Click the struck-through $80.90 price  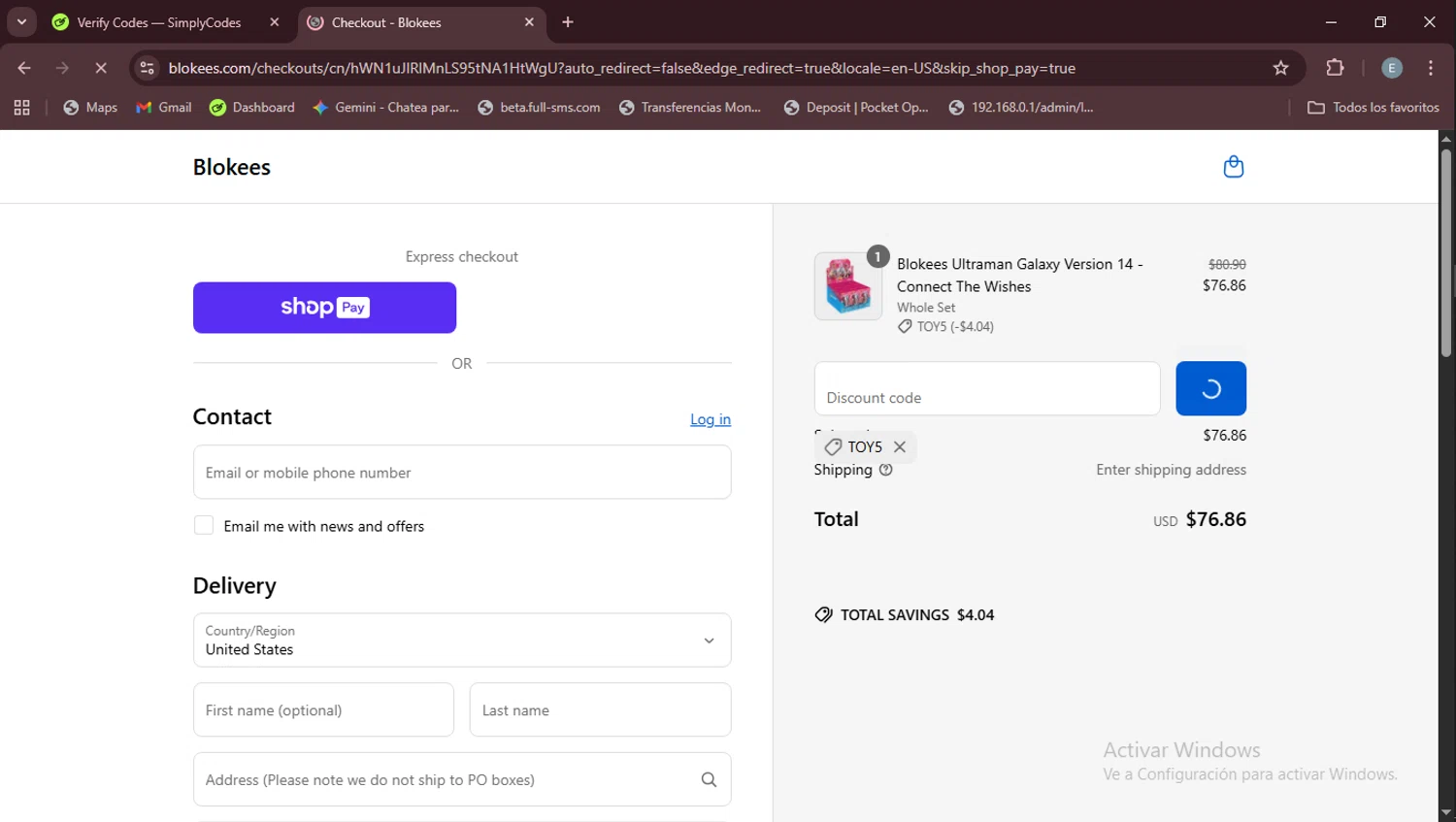pos(1227,264)
